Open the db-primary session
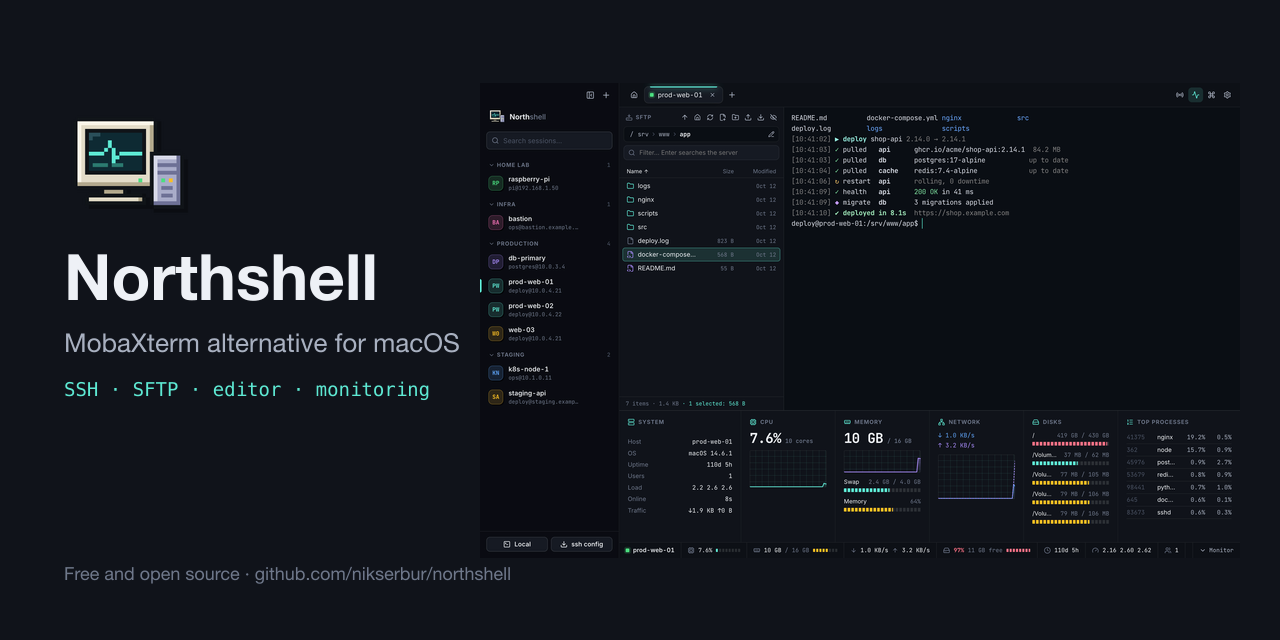Viewport: 1280px width, 640px height. 549,262
